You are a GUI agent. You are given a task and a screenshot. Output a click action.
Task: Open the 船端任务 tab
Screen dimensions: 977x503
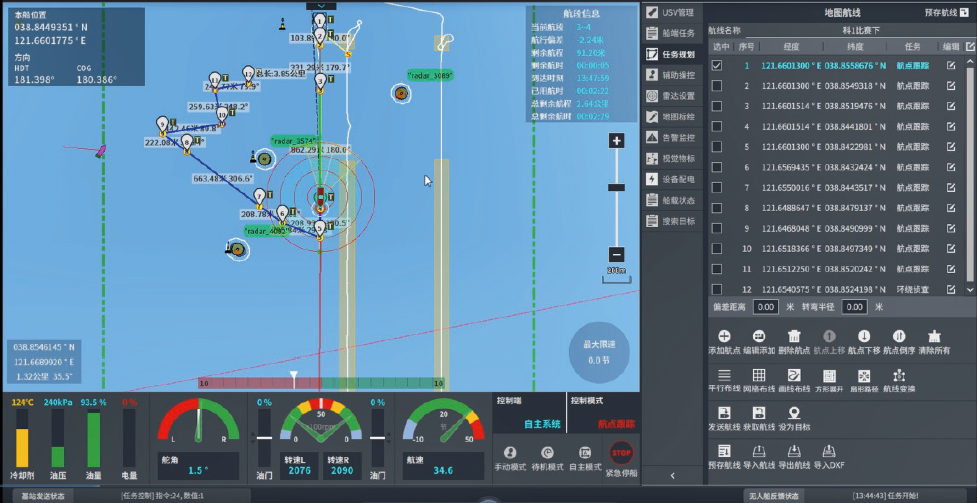pos(672,34)
